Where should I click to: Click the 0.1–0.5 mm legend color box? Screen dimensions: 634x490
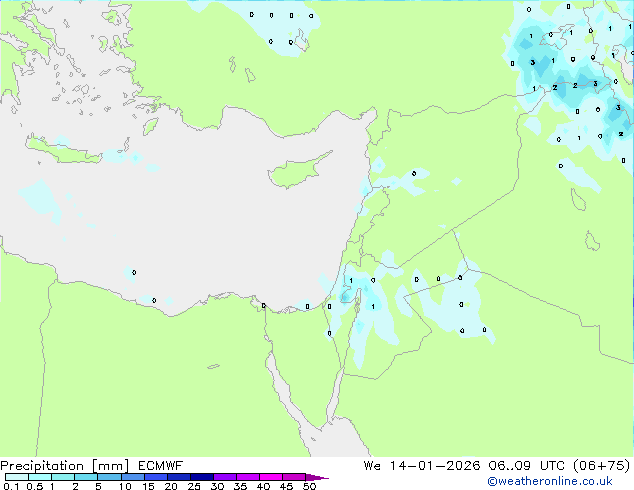click(x=17, y=477)
